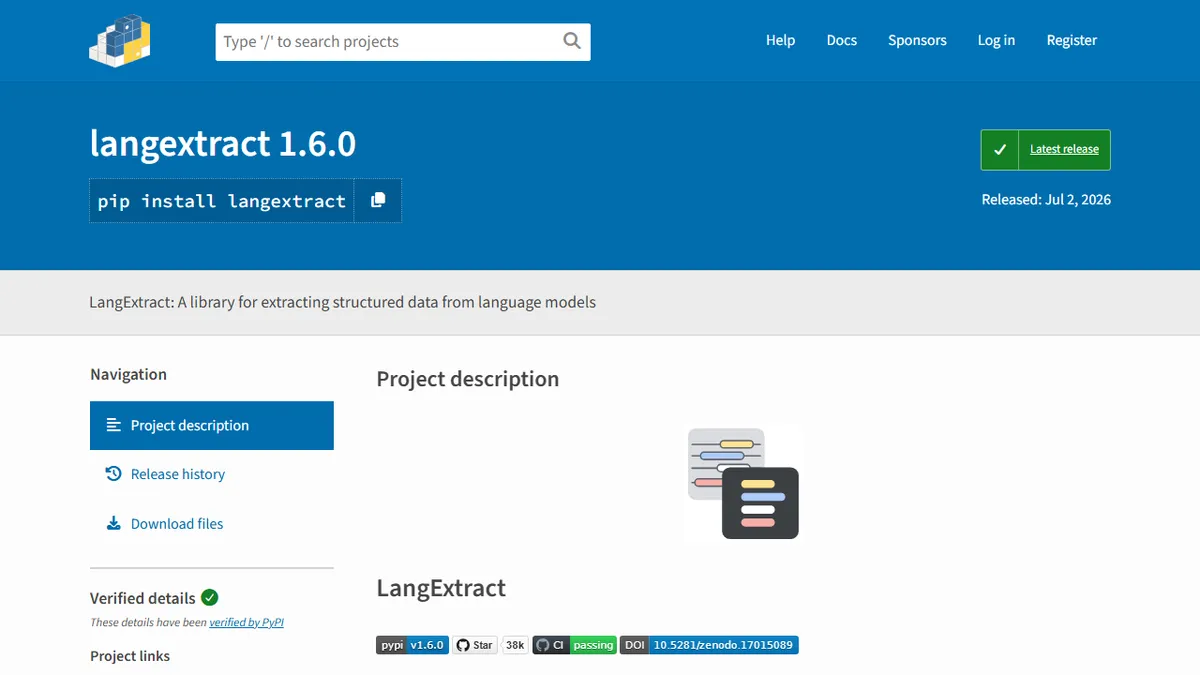Click the GitHub Star badge

point(475,645)
